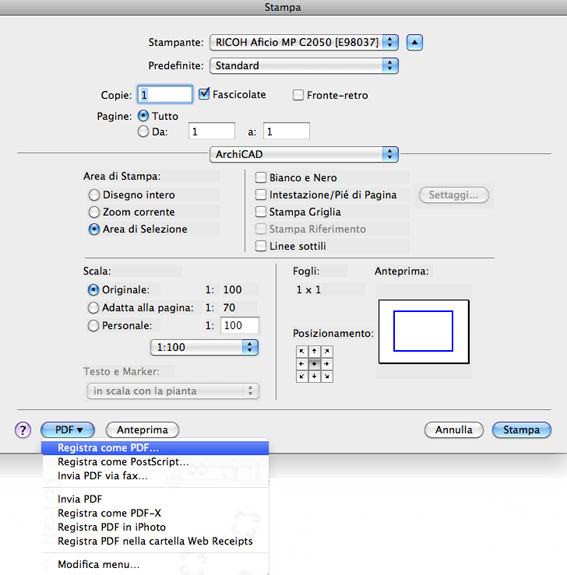
Task: Select left-middle positioning arrow
Action: 302,364
